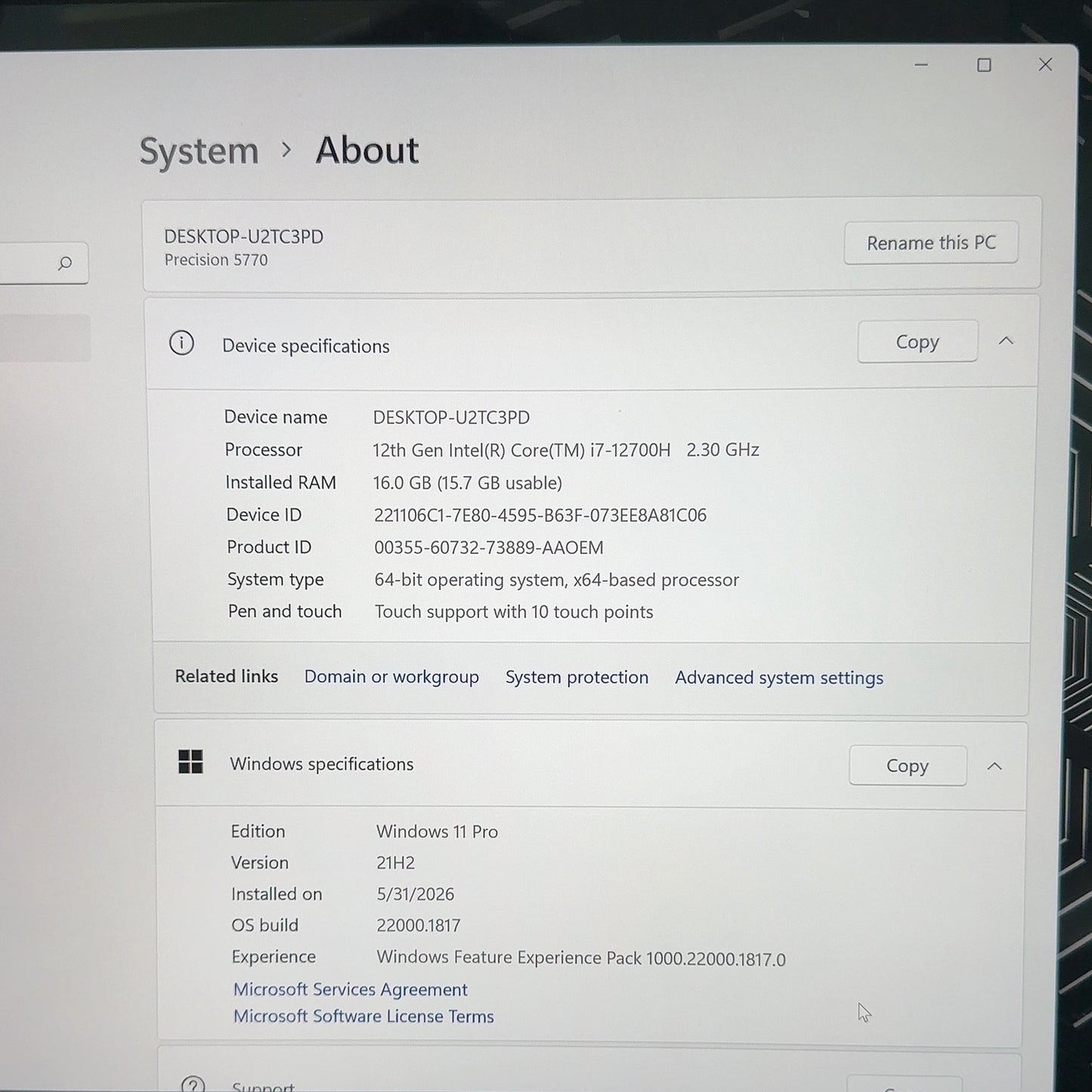Click Product ID '00355-60732-73889-AAOEM'
The width and height of the screenshot is (1092, 1092).
coord(489,548)
